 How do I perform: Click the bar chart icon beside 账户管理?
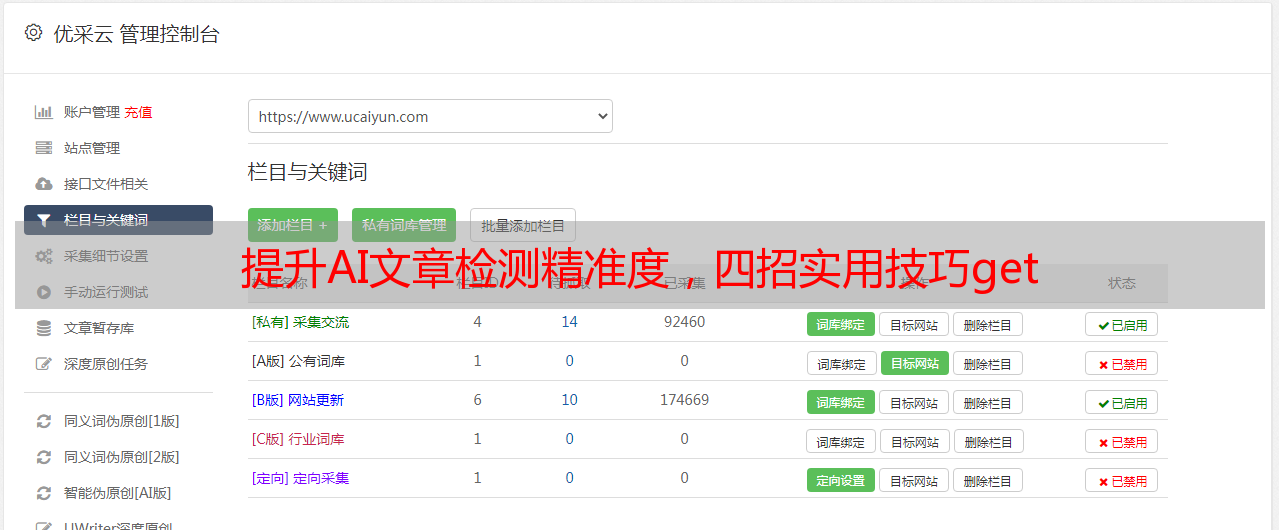pyautogui.click(x=43, y=112)
